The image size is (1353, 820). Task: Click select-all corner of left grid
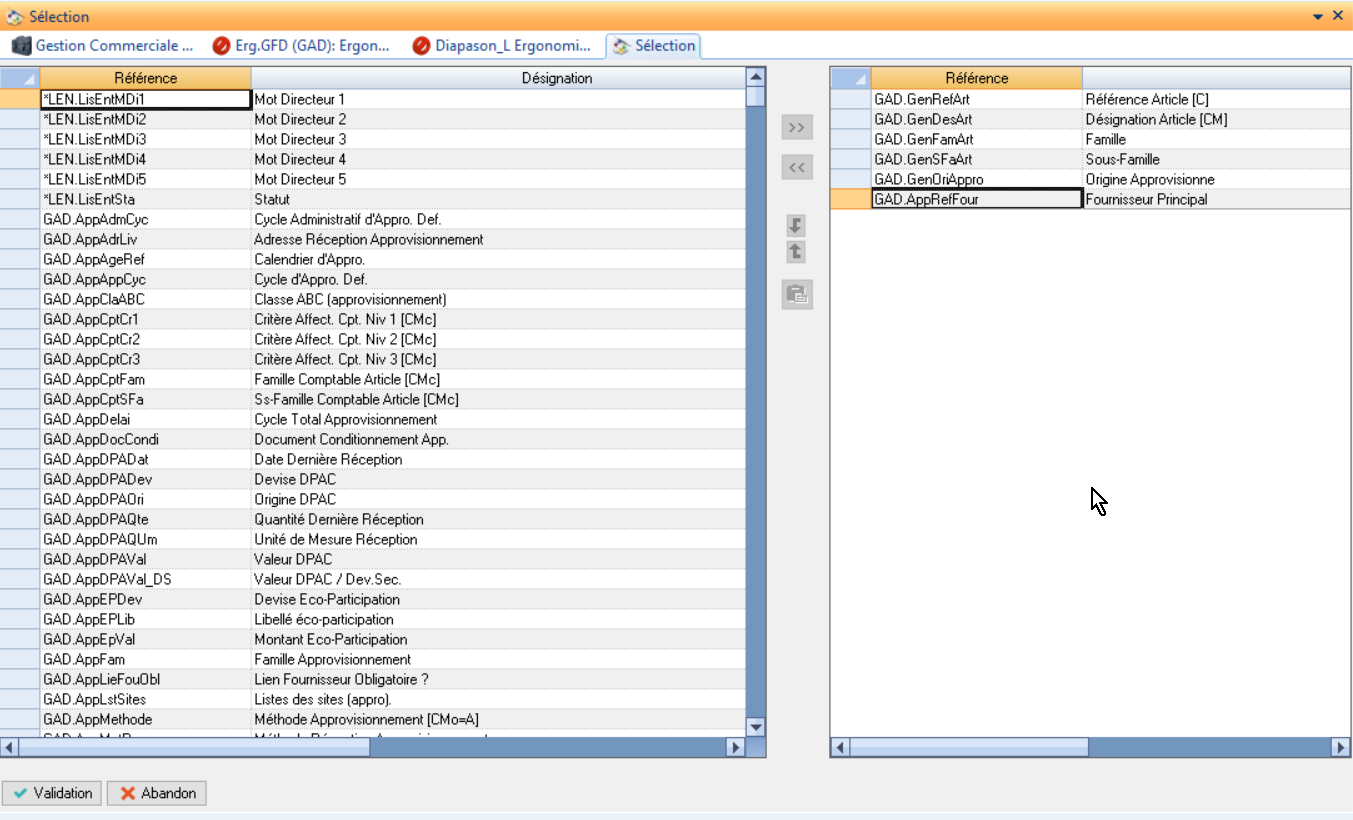[20, 78]
